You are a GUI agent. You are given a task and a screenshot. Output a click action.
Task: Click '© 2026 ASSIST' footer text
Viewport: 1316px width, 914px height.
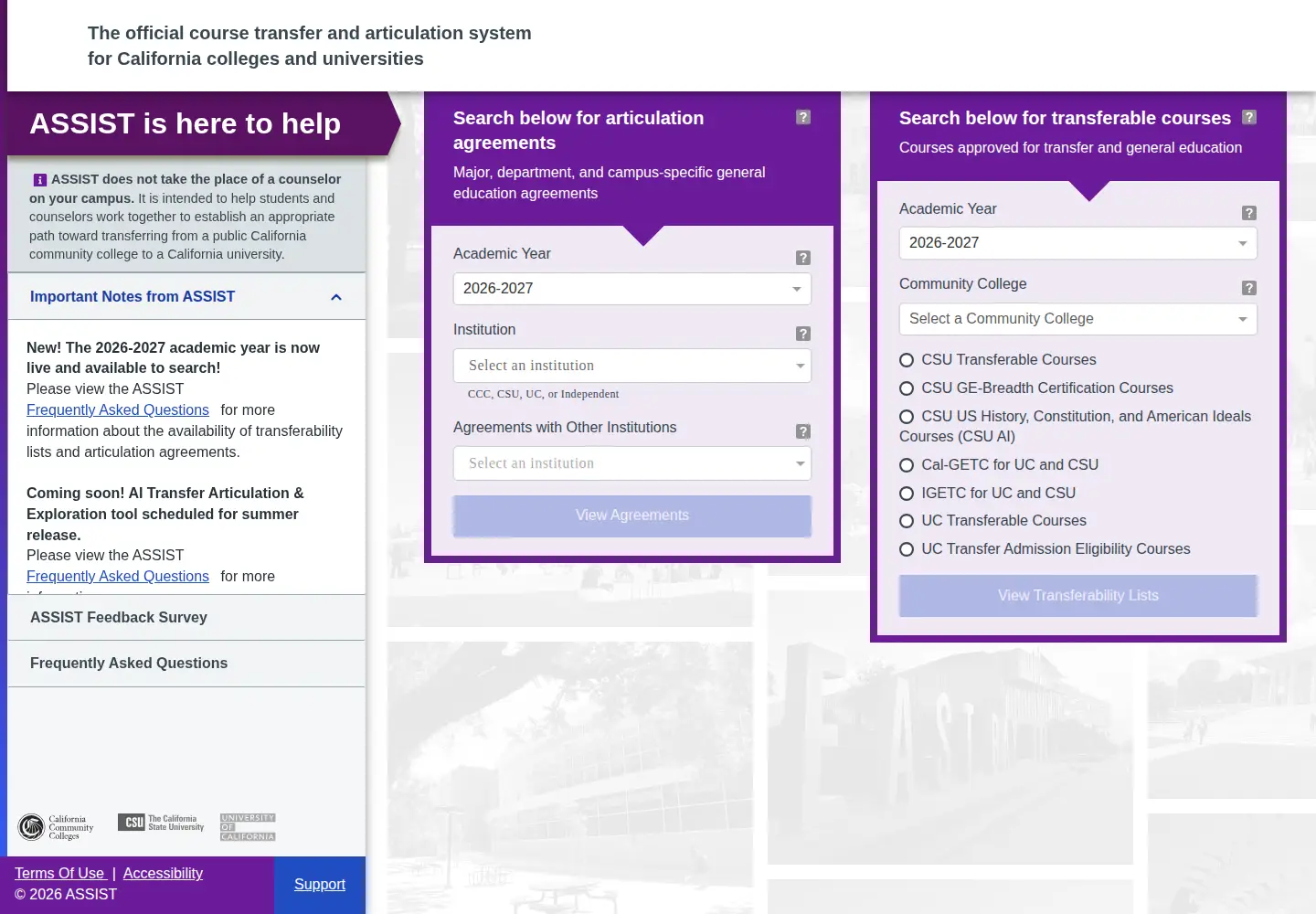[x=66, y=895]
